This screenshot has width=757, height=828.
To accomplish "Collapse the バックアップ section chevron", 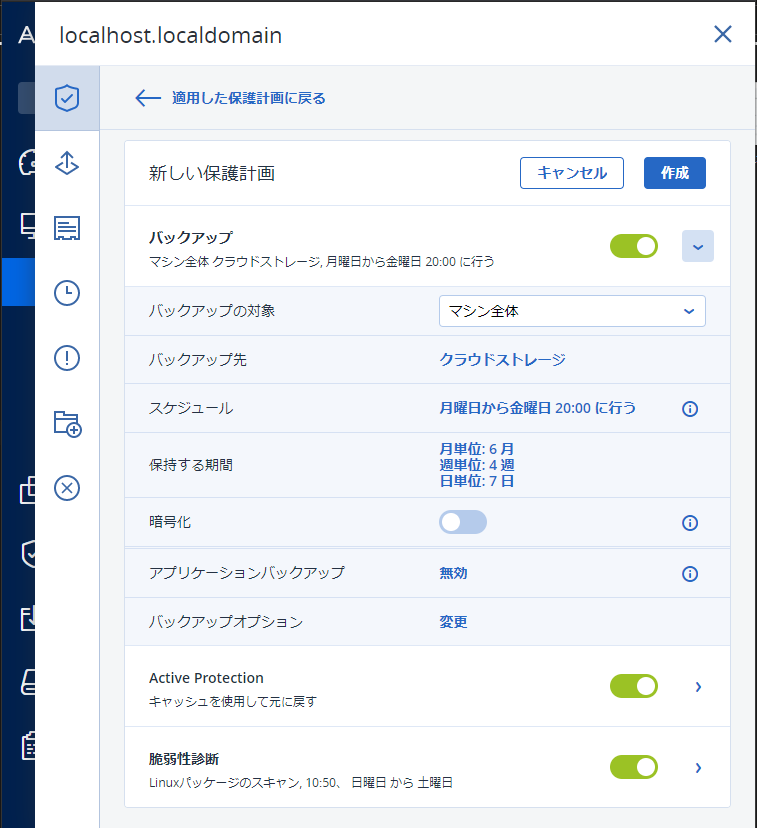I will pyautogui.click(x=698, y=246).
